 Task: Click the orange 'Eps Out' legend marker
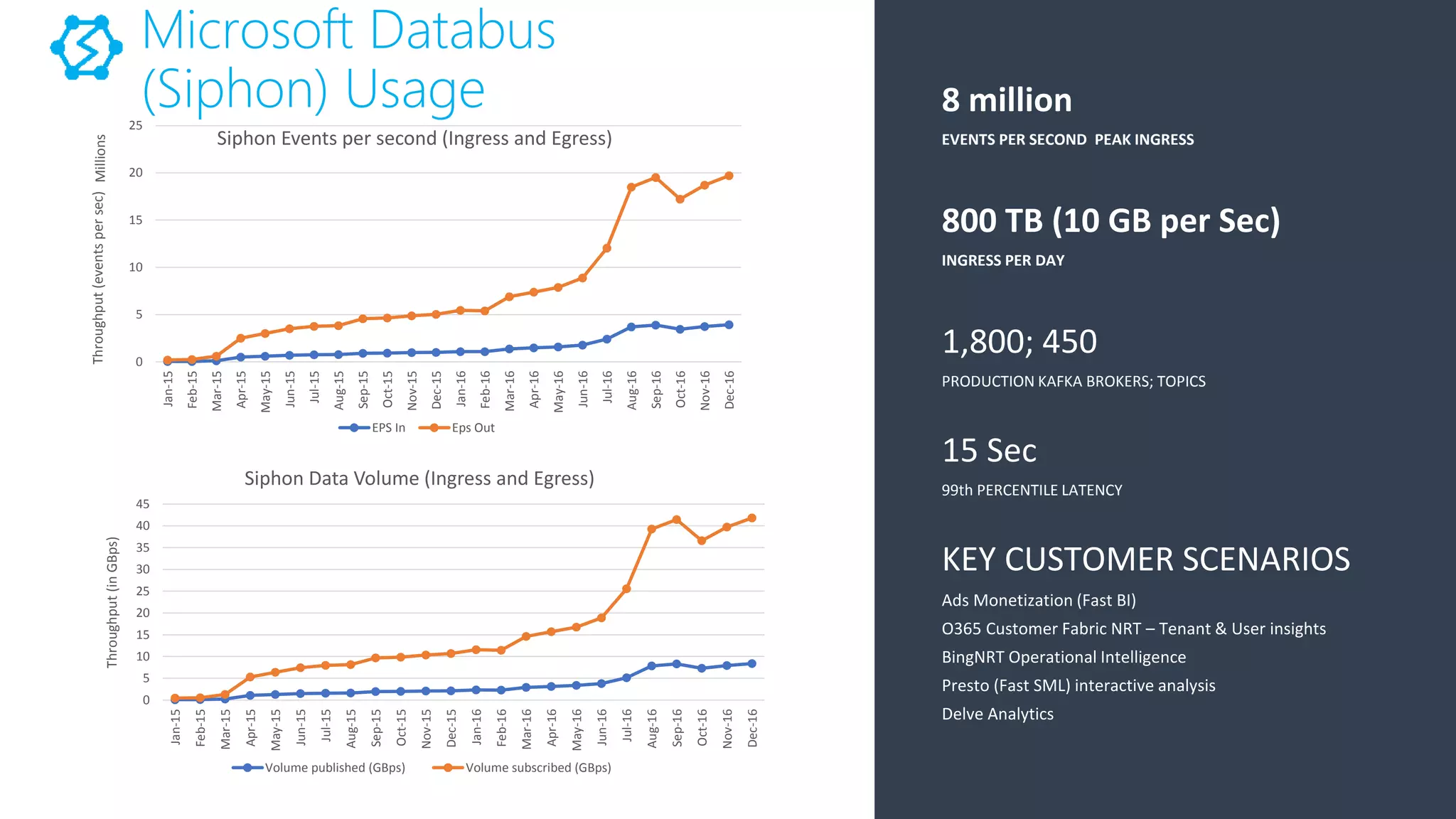click(434, 427)
